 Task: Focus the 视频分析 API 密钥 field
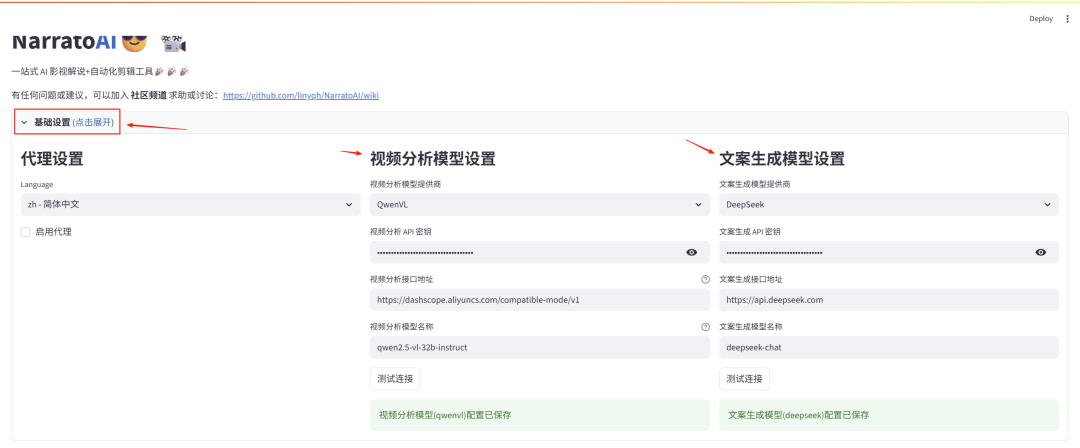pyautogui.click(x=527, y=252)
